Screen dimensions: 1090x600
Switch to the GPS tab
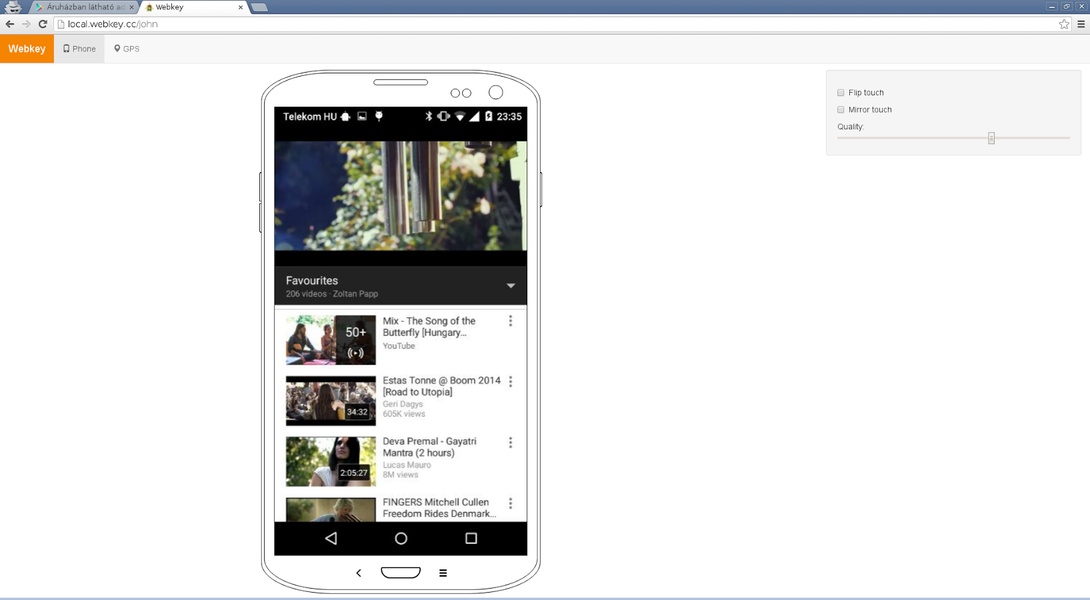click(x=127, y=49)
